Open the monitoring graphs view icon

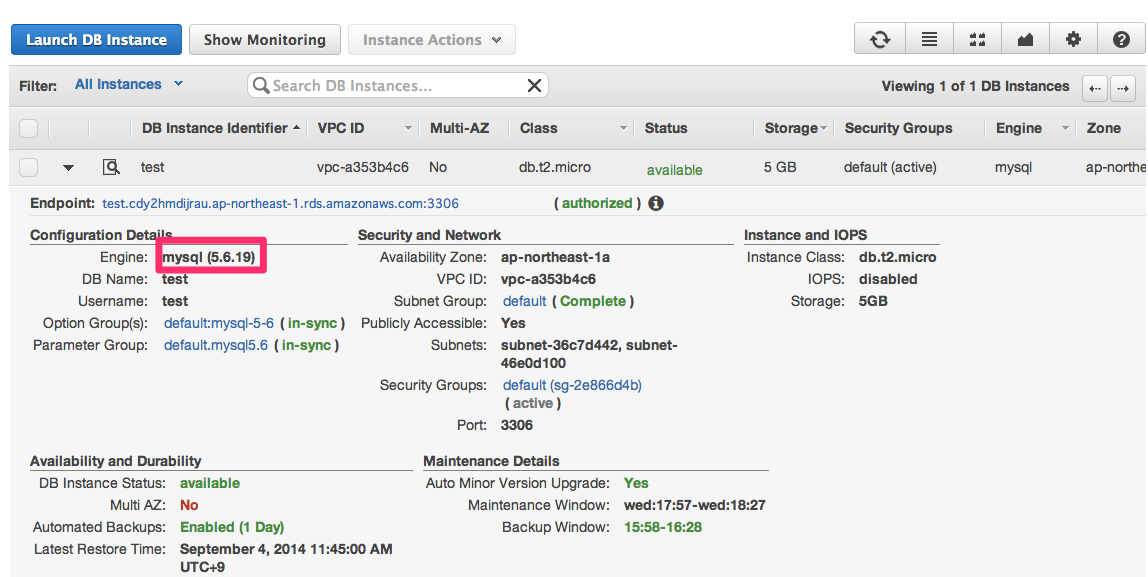(1025, 38)
